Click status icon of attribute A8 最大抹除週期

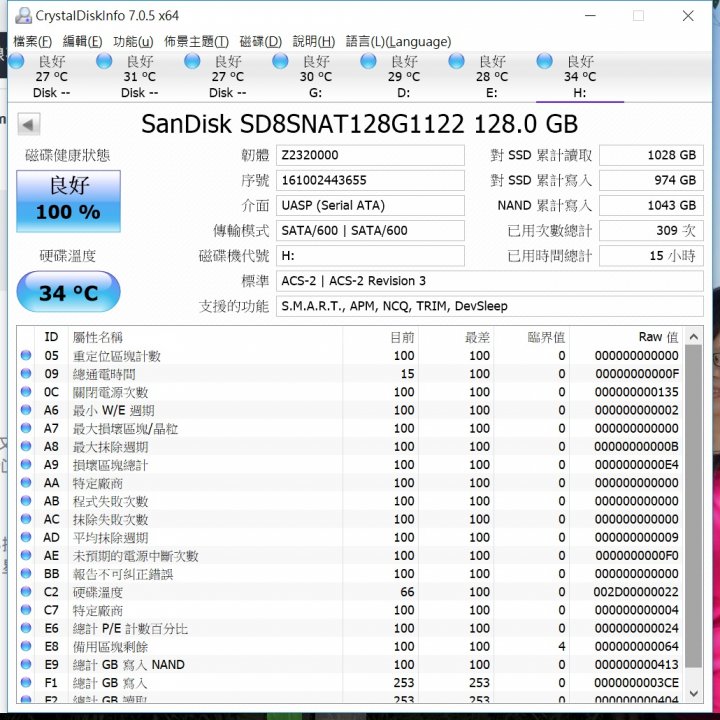point(26,446)
